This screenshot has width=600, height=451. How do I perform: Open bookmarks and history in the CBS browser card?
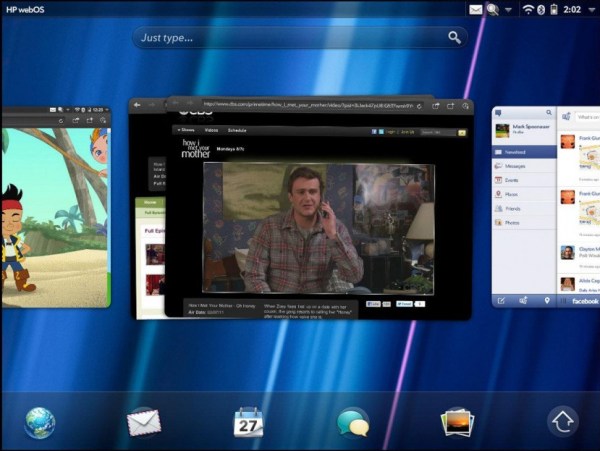465,106
